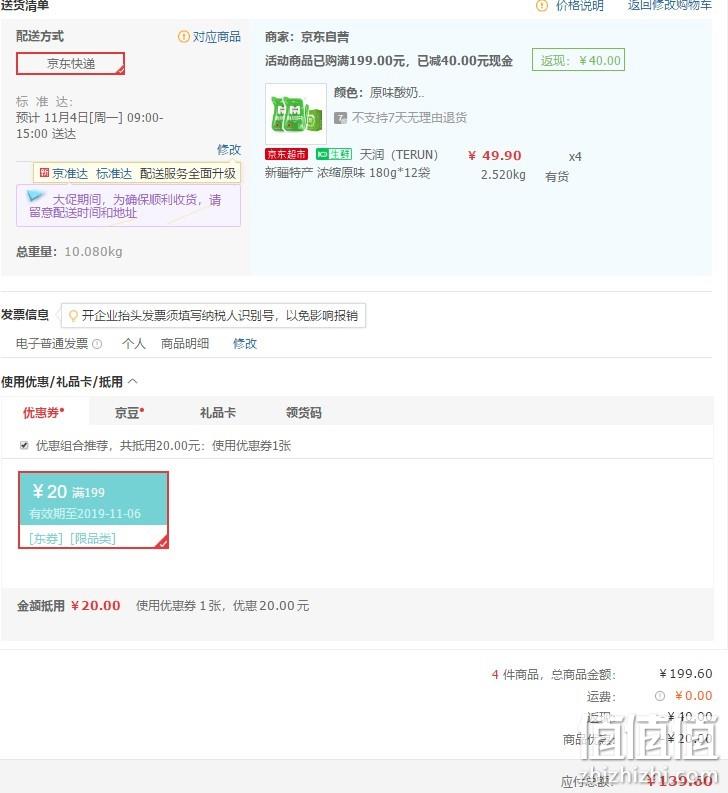Image resolution: width=728 pixels, height=793 pixels.
Task: Click the 商品明细 invoice content text
Action: 185,344
